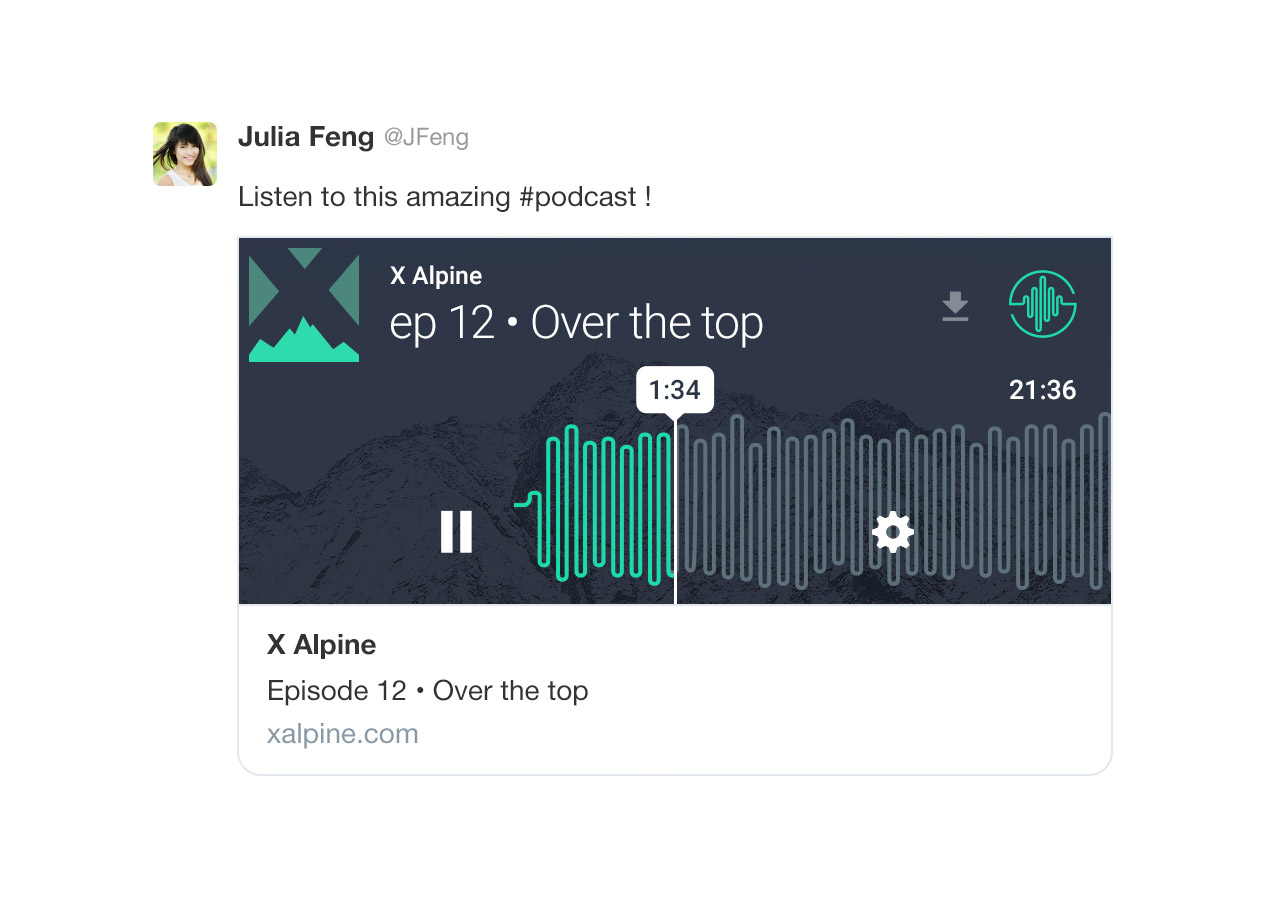Screen dimensions: 1264x900
Task: Click the X Alpine mountain logo
Action: [x=304, y=304]
